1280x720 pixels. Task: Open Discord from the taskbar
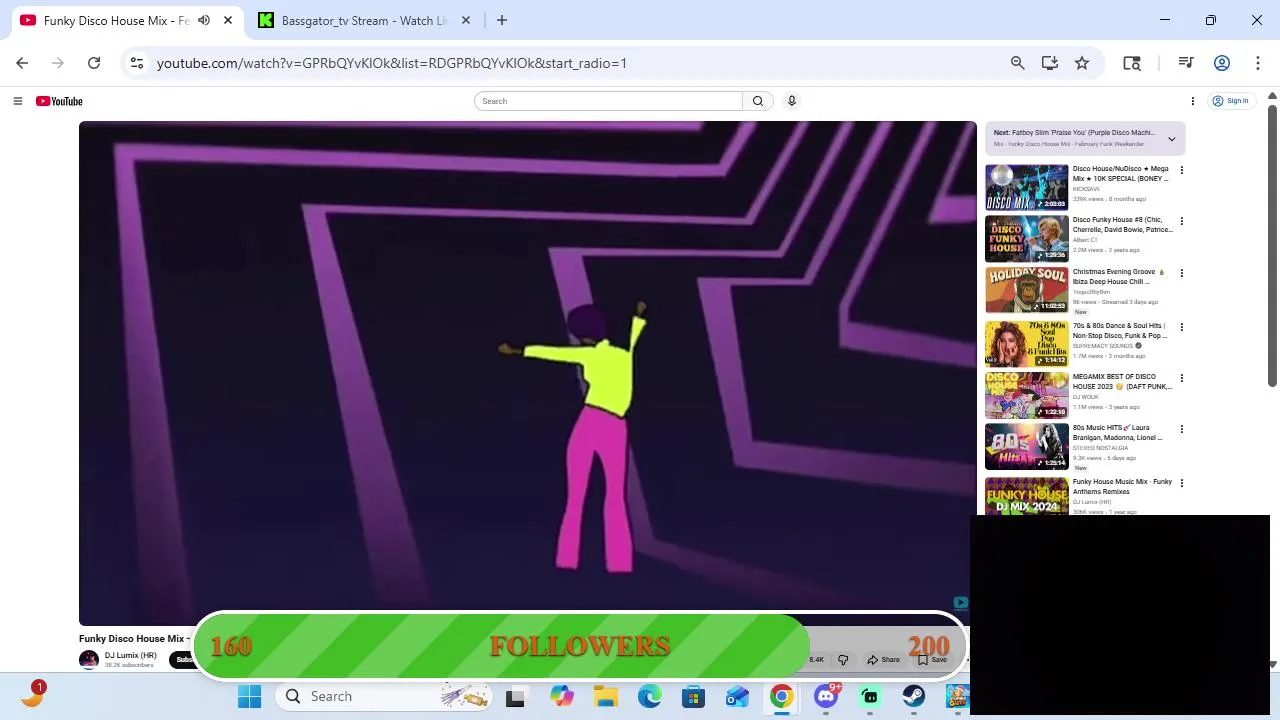coord(826,697)
